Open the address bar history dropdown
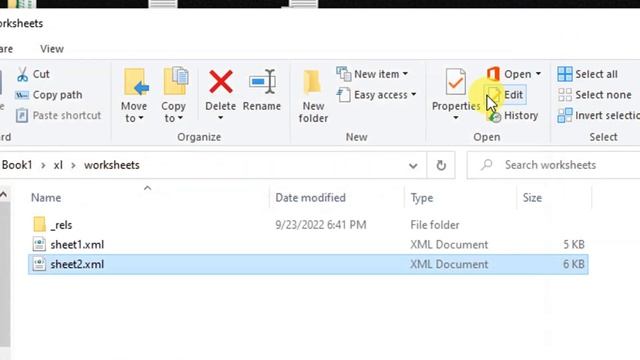 [x=413, y=166]
